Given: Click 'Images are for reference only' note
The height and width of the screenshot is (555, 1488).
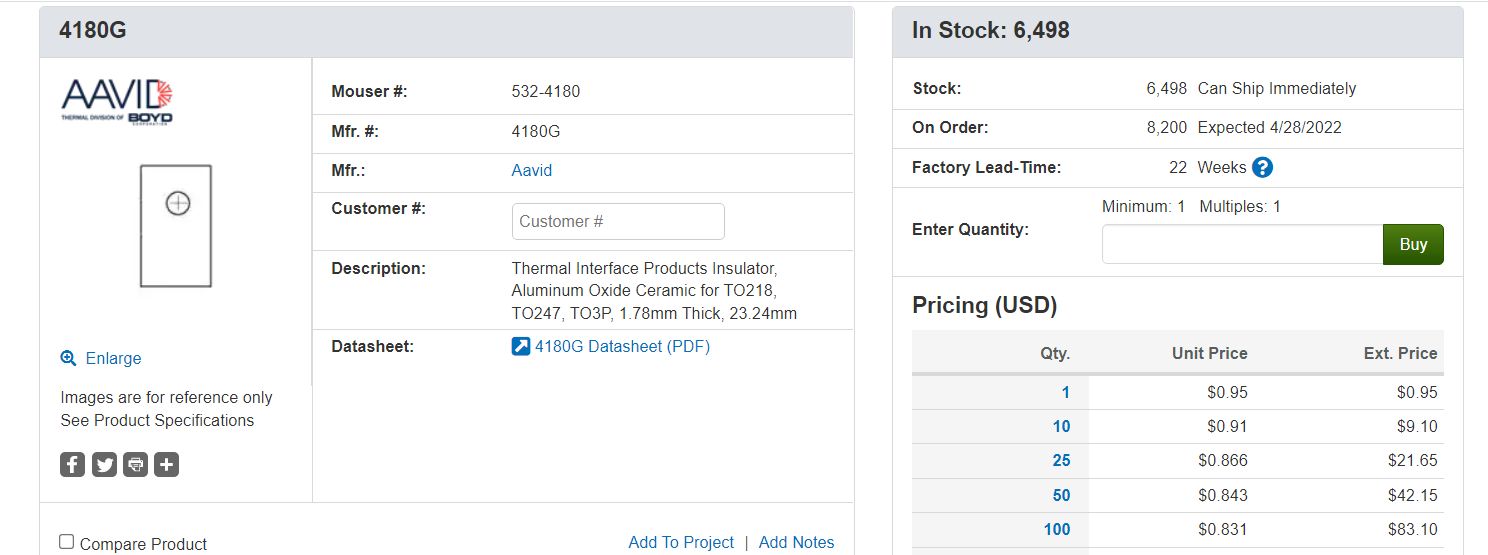Looking at the screenshot, I should 166,397.
